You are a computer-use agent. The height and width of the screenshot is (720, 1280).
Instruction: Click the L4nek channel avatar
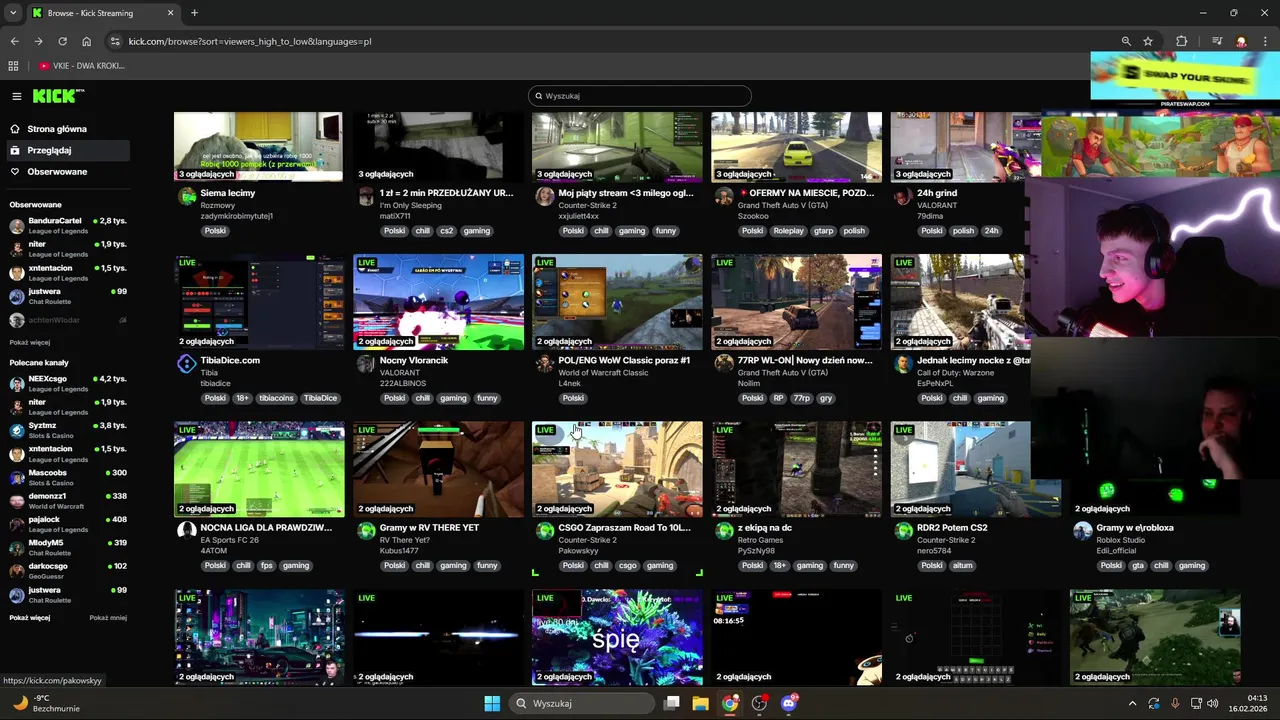click(545, 365)
